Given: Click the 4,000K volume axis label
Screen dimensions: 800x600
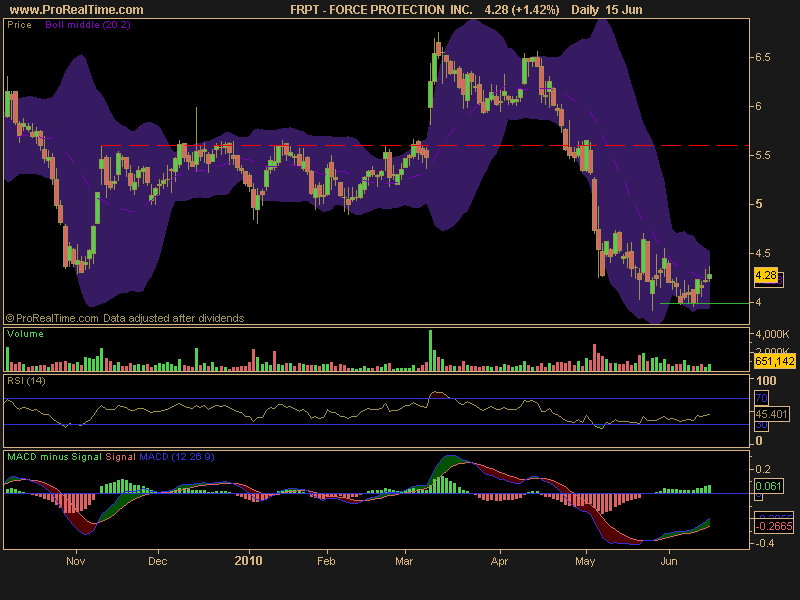Looking at the screenshot, I should pyautogui.click(x=772, y=335).
